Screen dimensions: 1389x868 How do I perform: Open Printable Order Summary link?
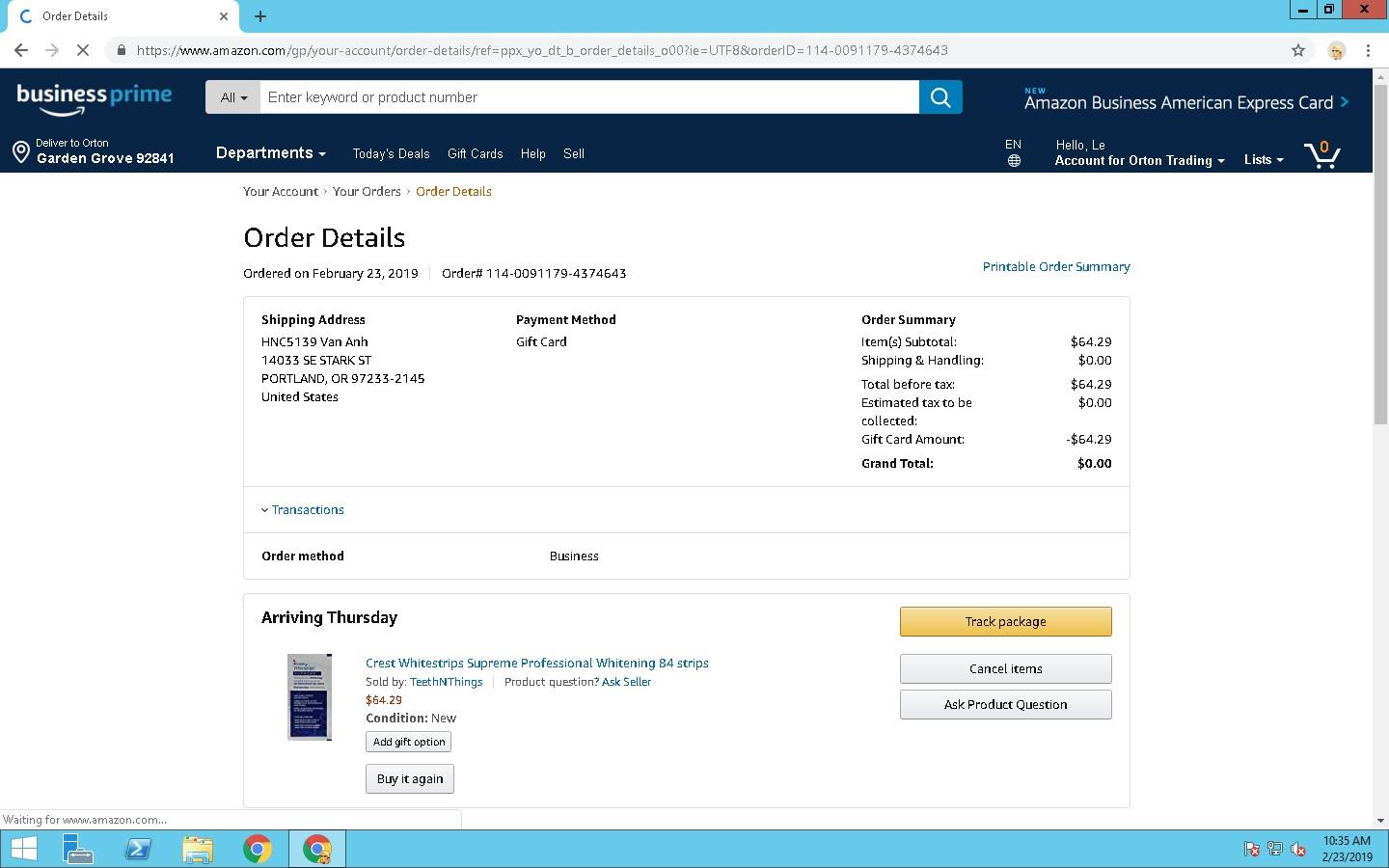1056,267
